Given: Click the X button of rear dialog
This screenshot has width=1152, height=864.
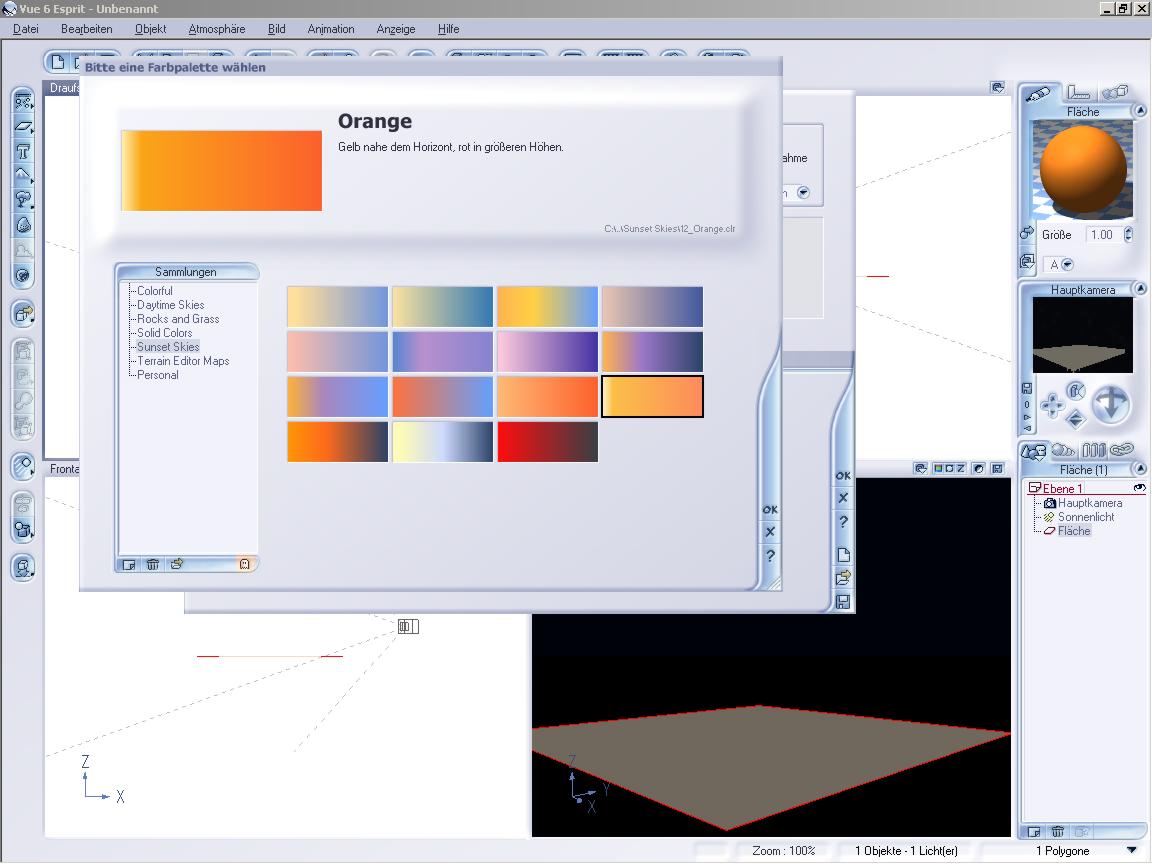Looking at the screenshot, I should 843,498.
